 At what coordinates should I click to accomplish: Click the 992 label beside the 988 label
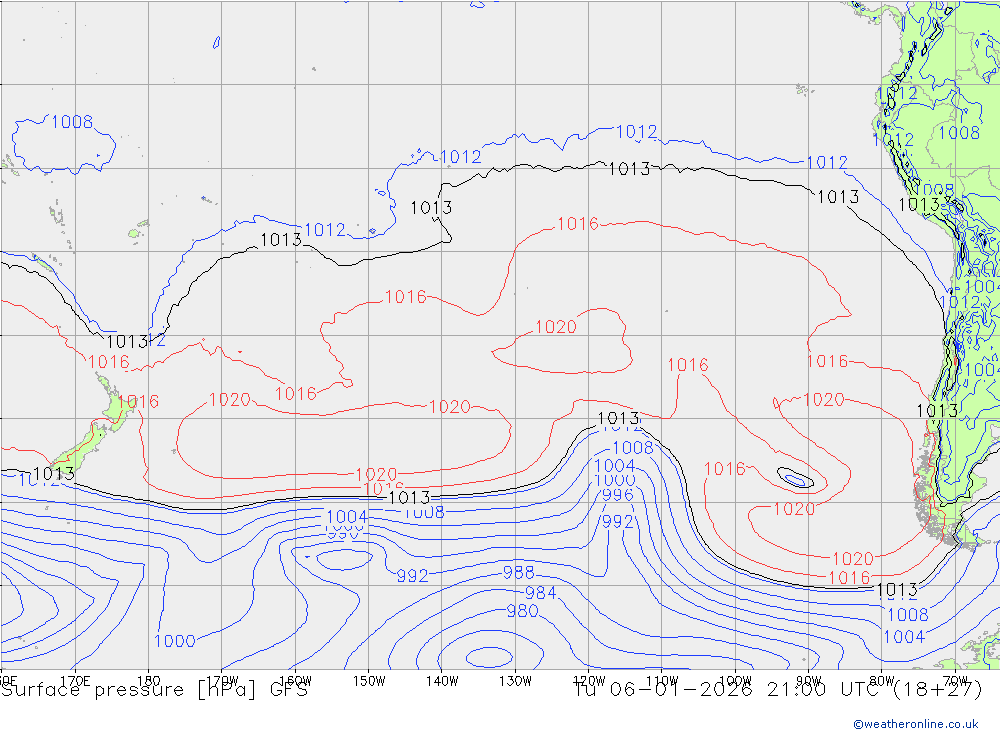coord(413,576)
